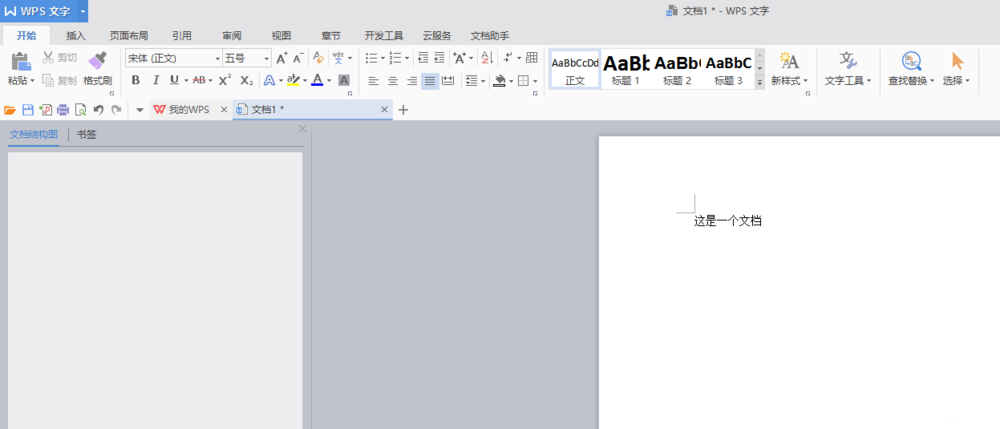
Task: Open the 页面布局 (Page Layout) tab
Action: click(128, 35)
